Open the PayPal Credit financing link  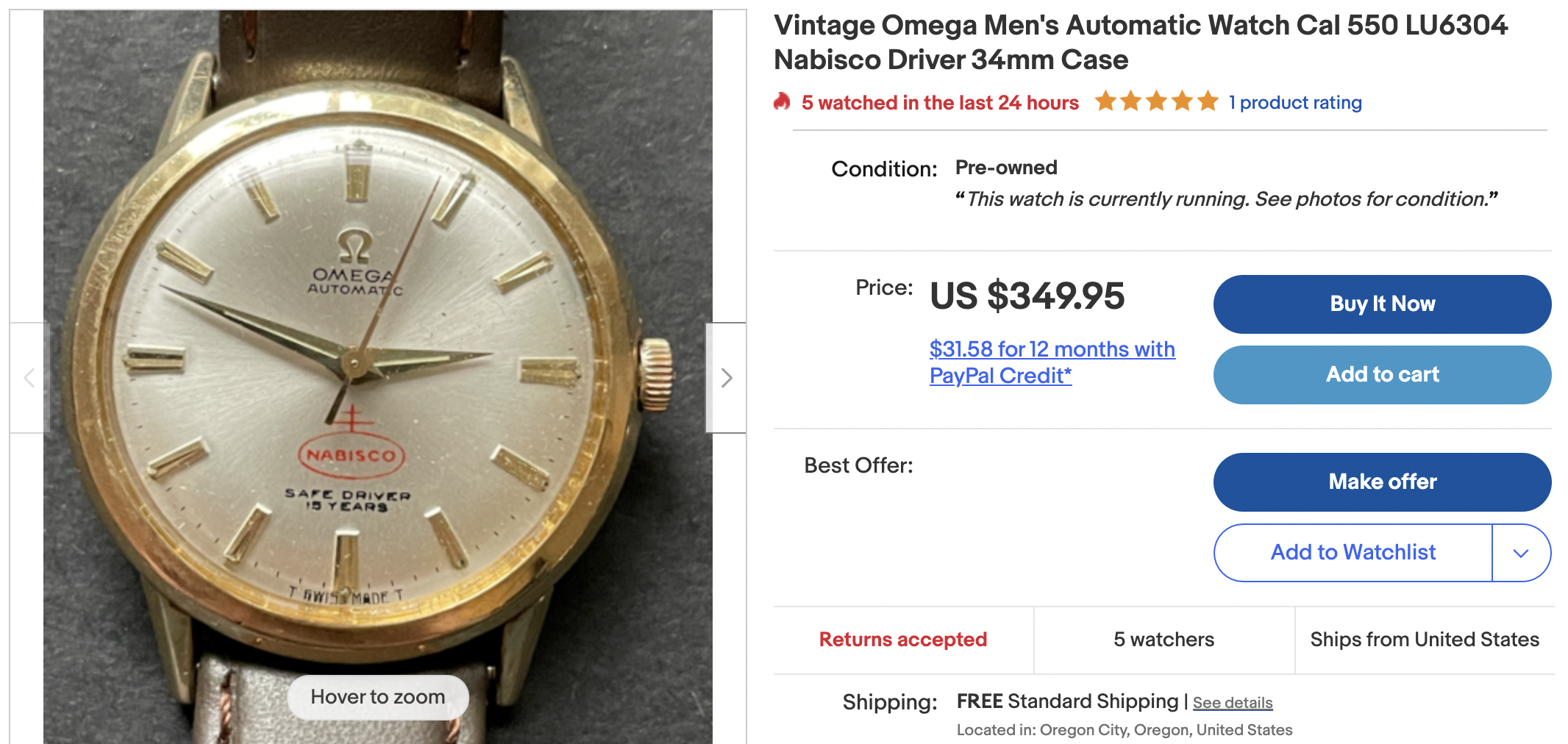click(x=1052, y=362)
